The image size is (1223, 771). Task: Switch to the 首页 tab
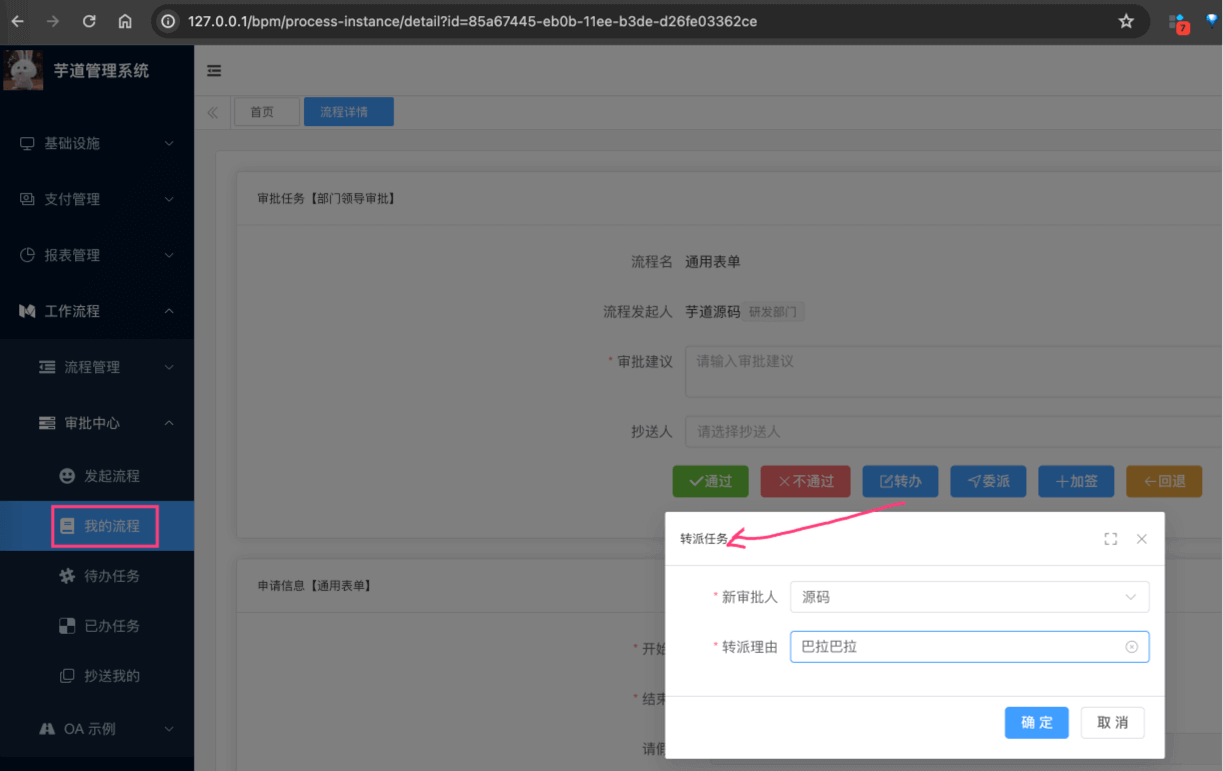coord(262,112)
